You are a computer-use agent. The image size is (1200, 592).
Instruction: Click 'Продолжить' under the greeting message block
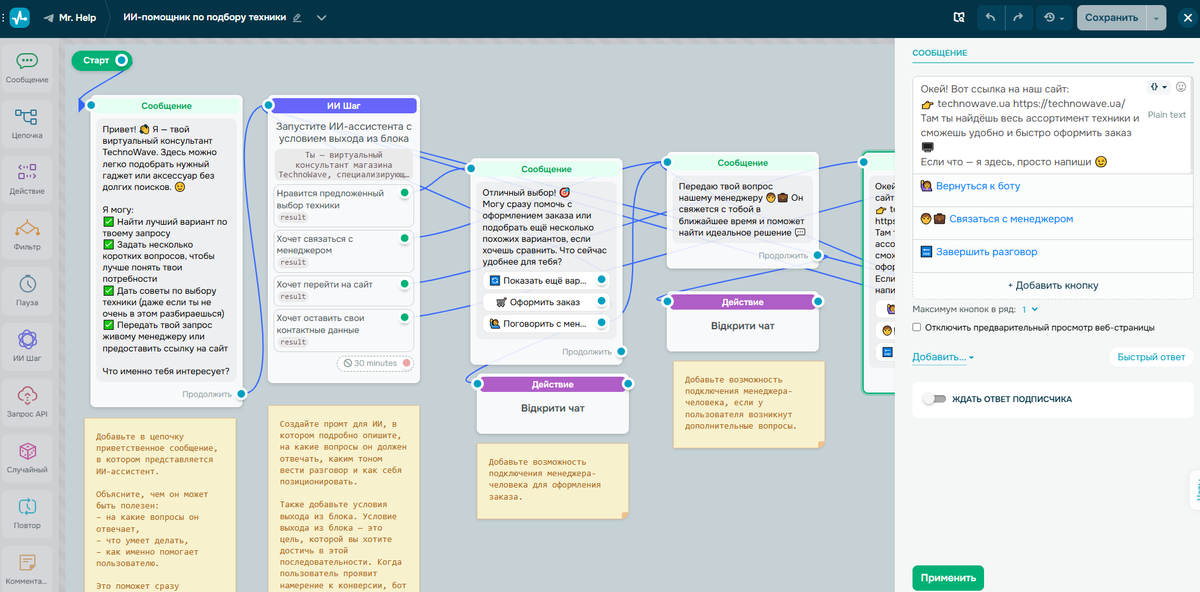(207, 394)
